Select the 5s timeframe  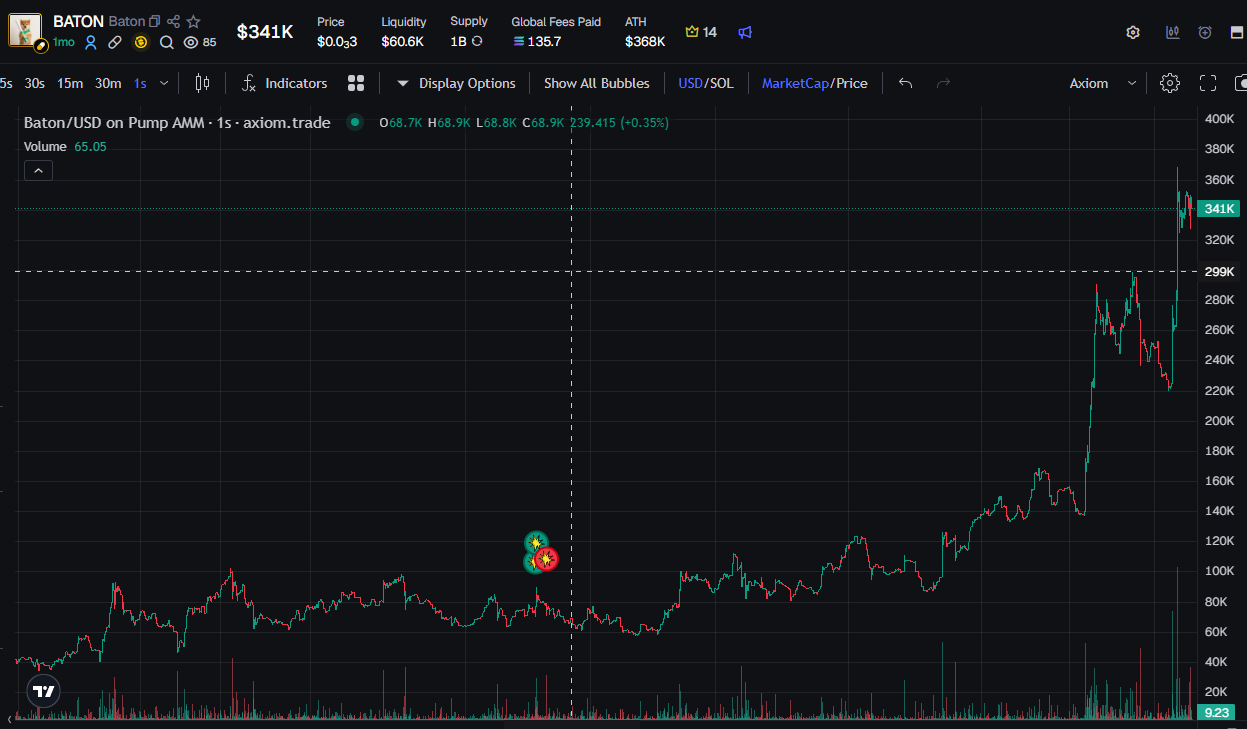click(x=6, y=83)
